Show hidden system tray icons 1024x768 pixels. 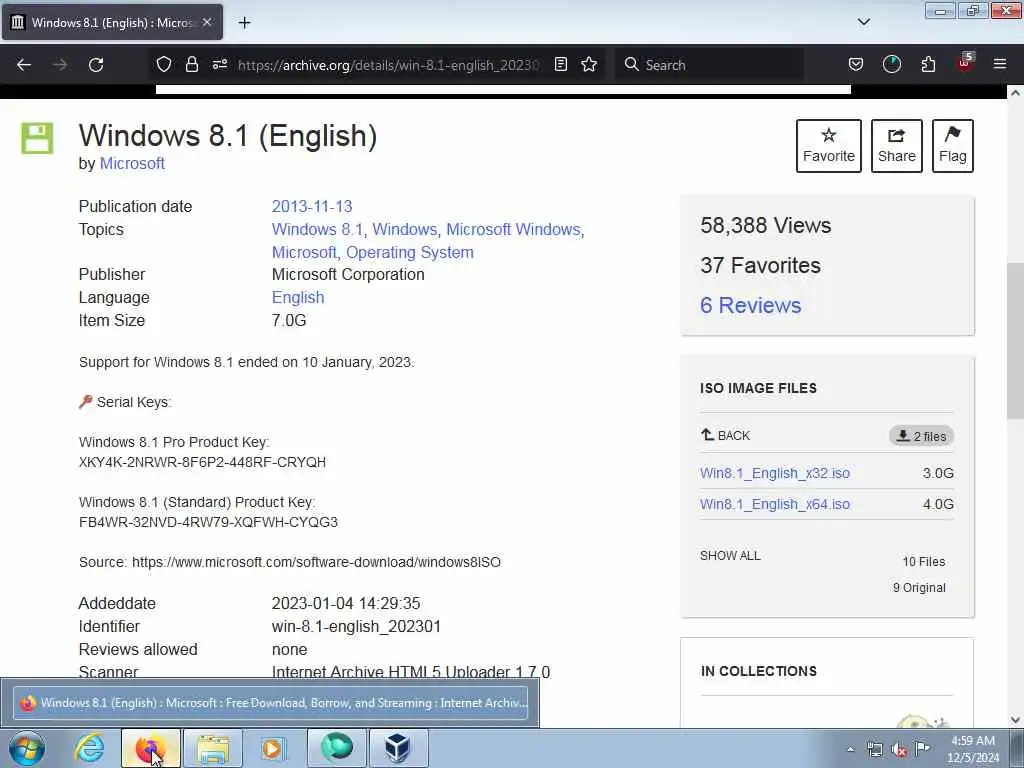(x=850, y=749)
